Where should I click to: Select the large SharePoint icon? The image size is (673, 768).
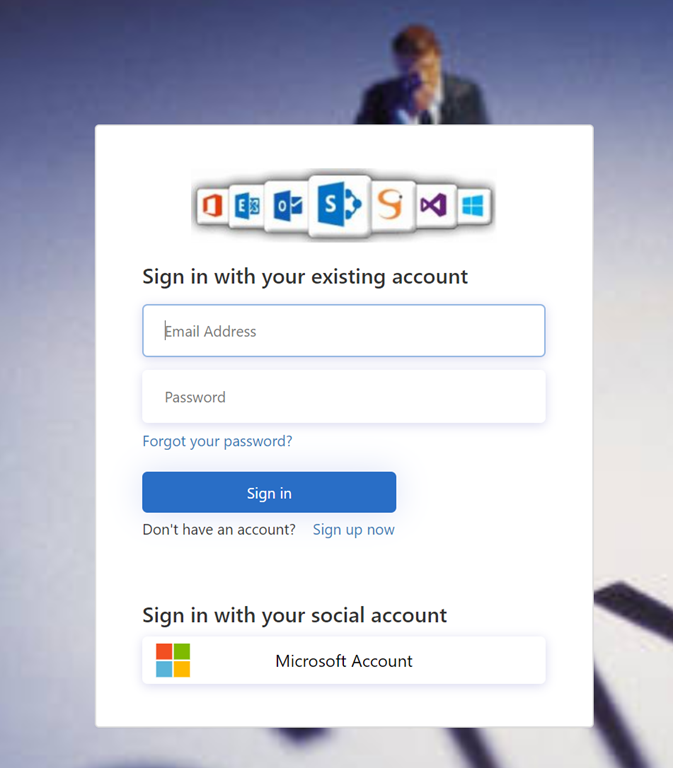[x=339, y=205]
